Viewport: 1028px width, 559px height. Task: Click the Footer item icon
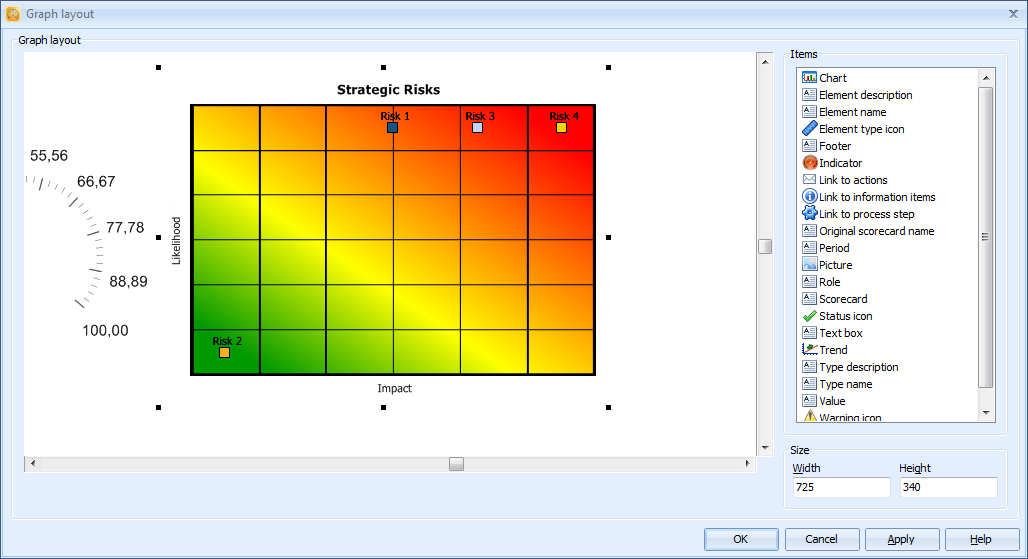810,145
